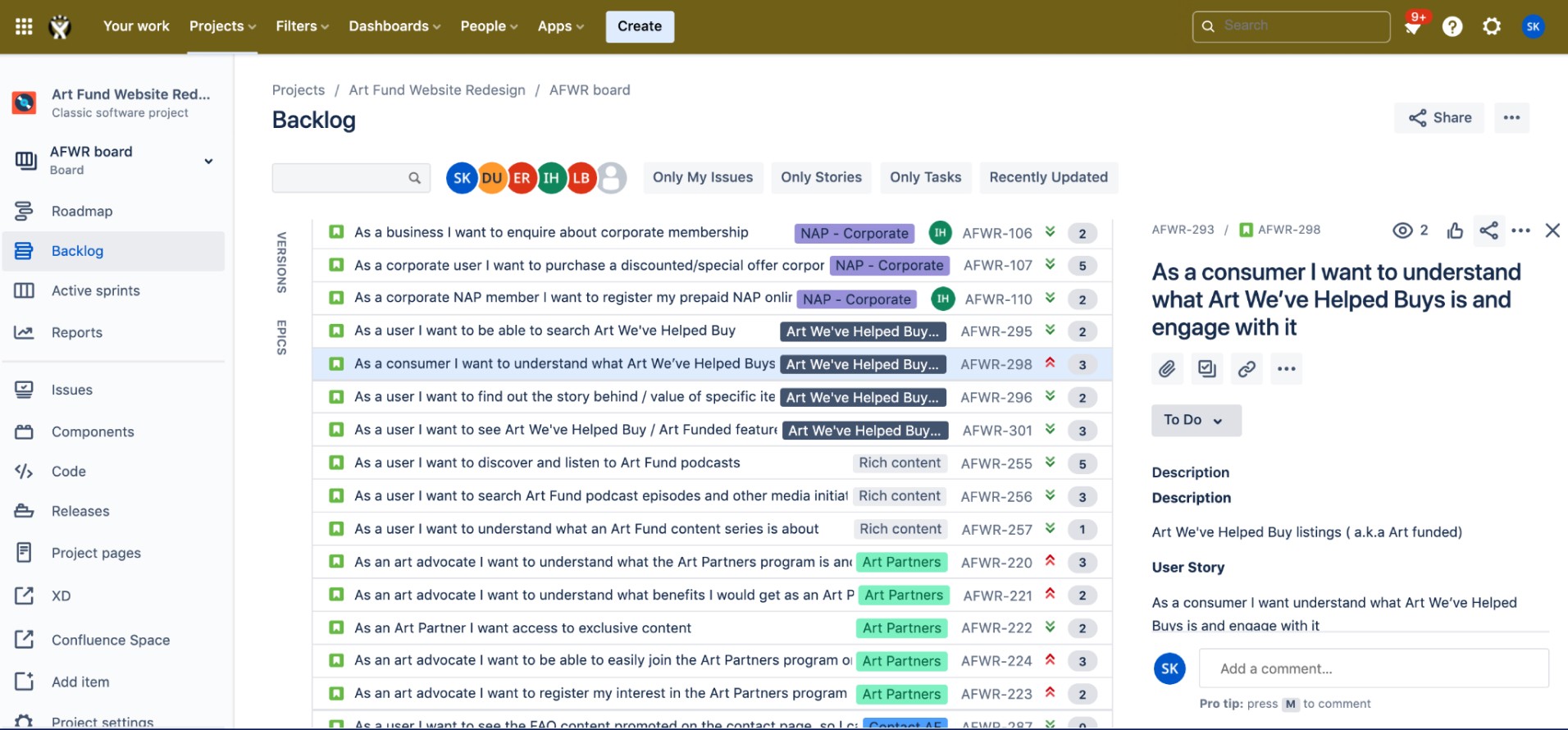The width and height of the screenshot is (1568, 730).
Task: Click the Create button
Action: pyautogui.click(x=640, y=26)
